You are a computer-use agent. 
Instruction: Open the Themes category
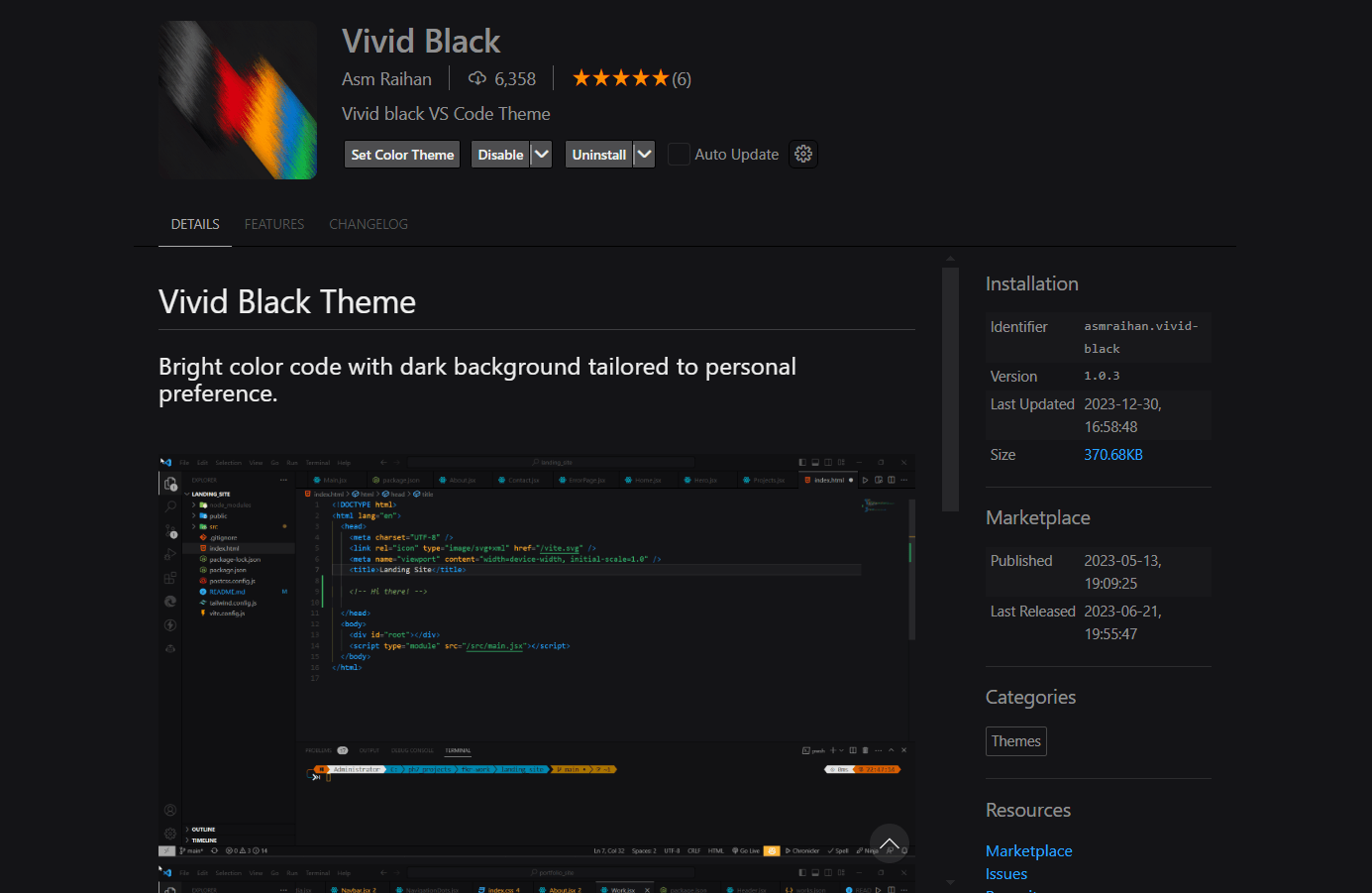(1016, 741)
